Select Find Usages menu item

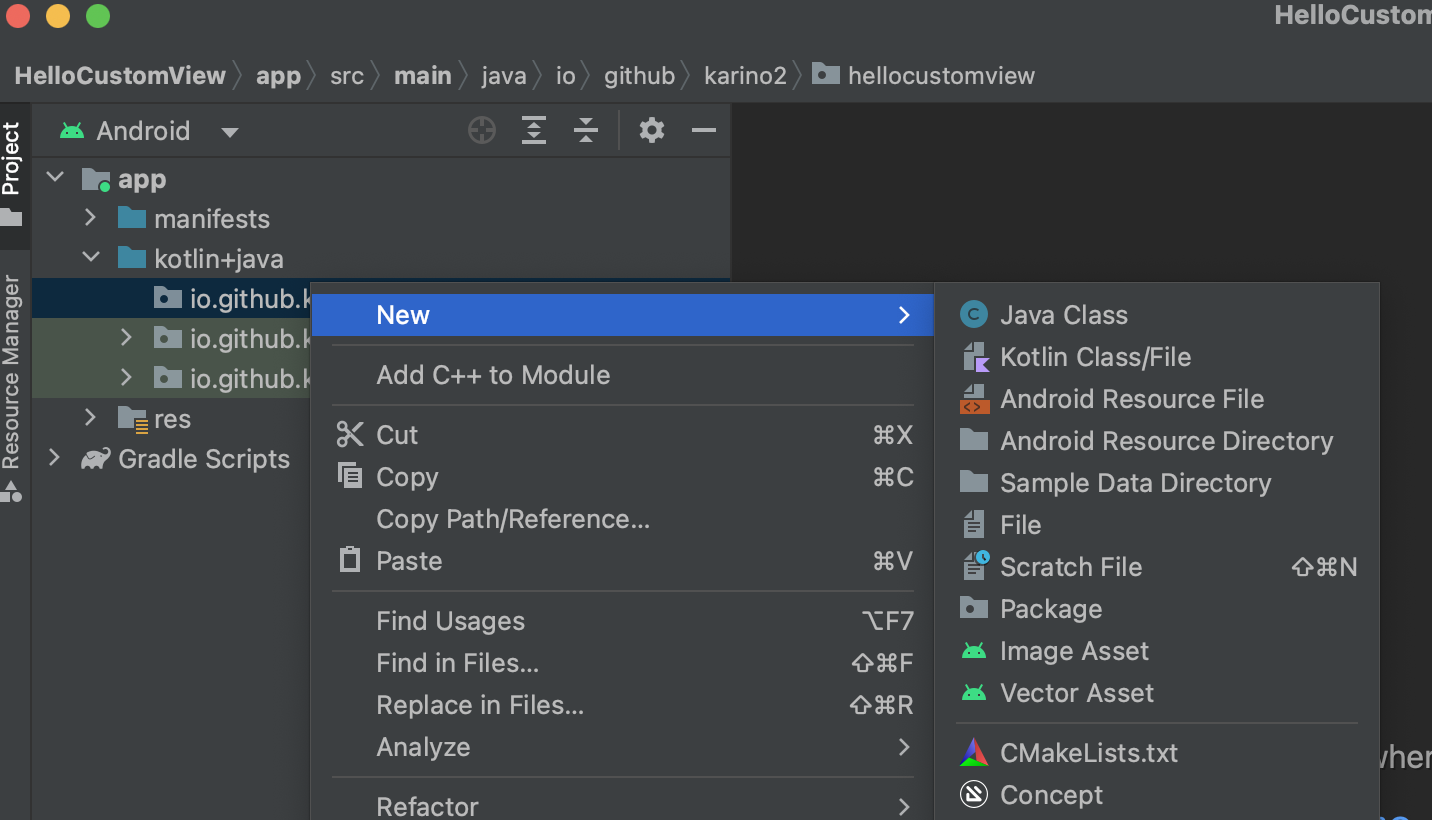pyautogui.click(x=622, y=621)
